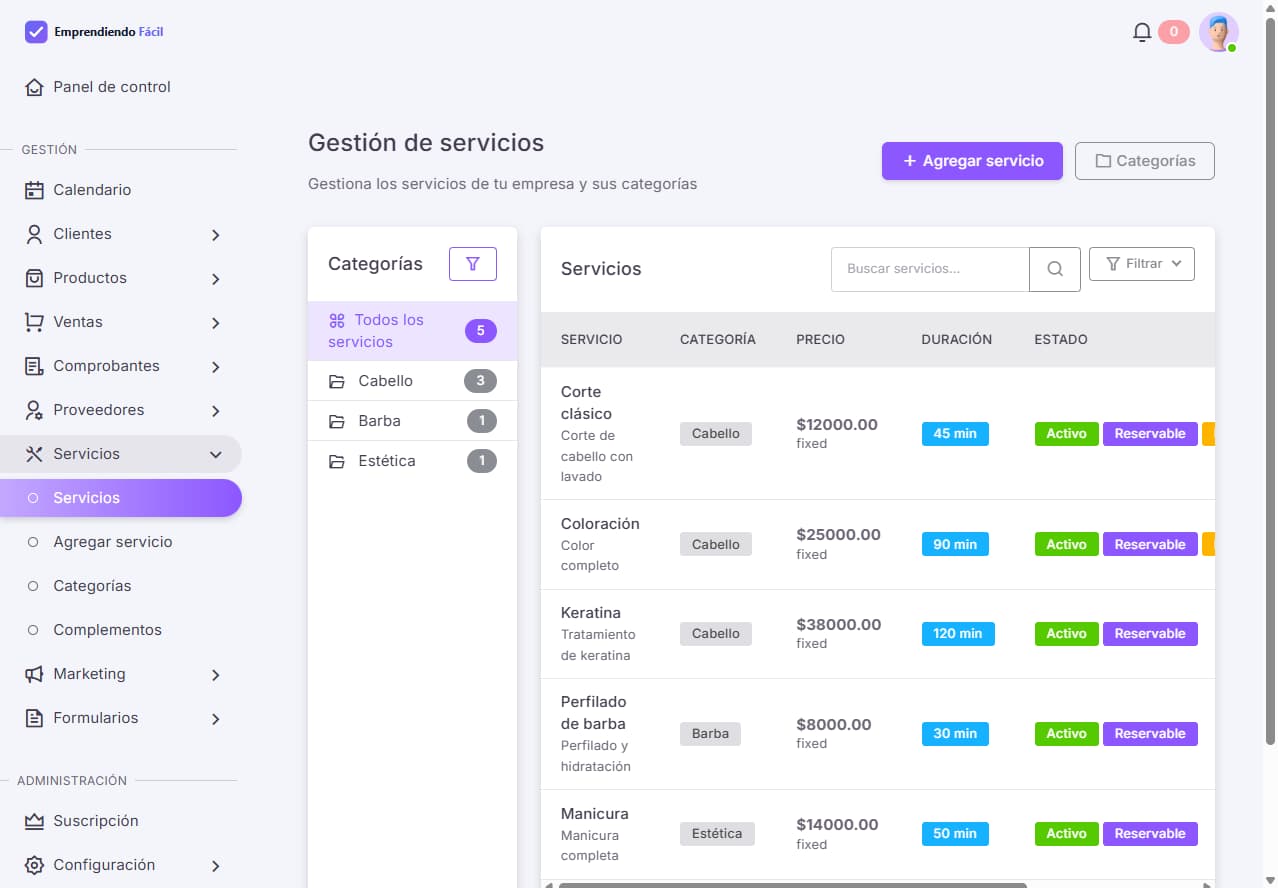This screenshot has height=888, width=1278.
Task: Filter by Estética category in list
Action: pyautogui.click(x=412, y=461)
